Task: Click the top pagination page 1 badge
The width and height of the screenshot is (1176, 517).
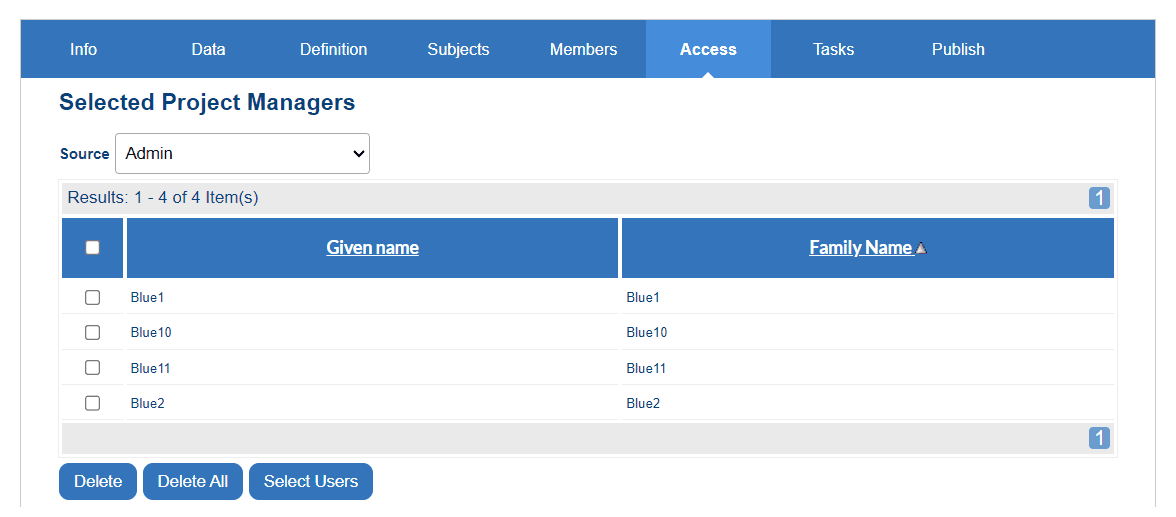Action: [x=1099, y=198]
